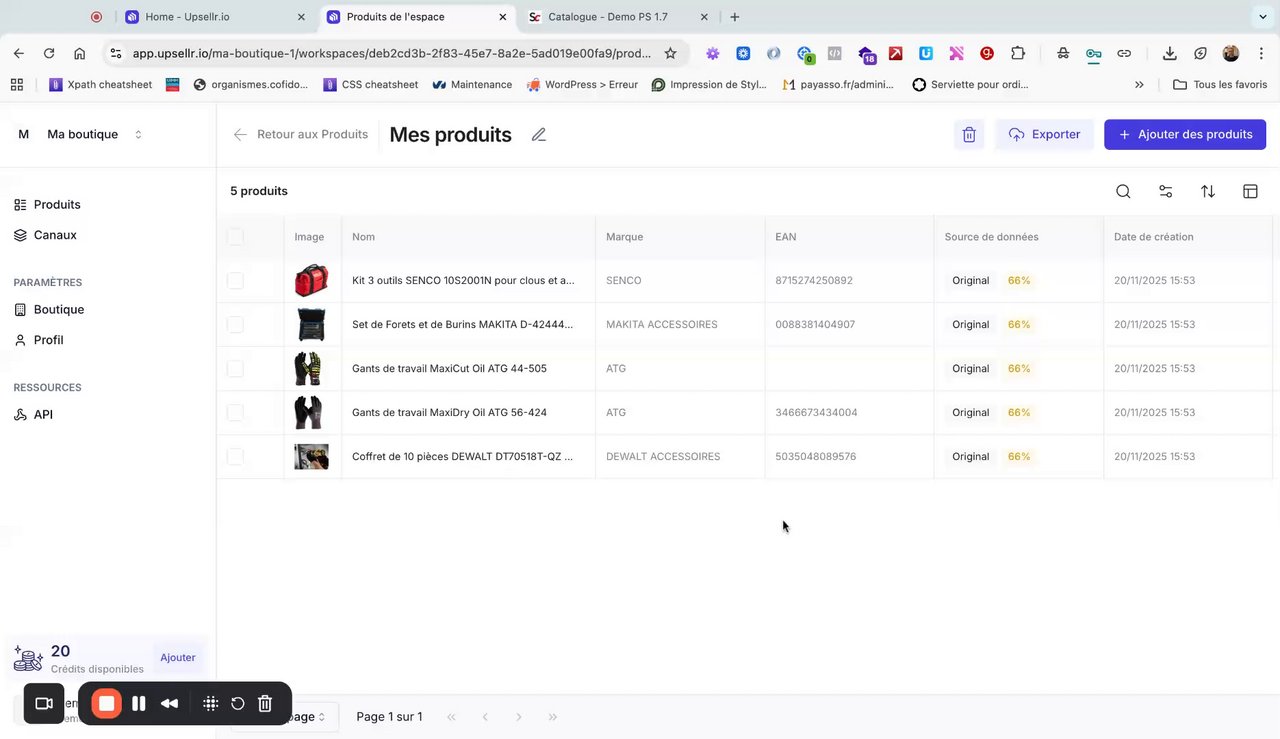Open the Tous les favoris bookmarks folder
1280x739 pixels.
[1220, 85]
